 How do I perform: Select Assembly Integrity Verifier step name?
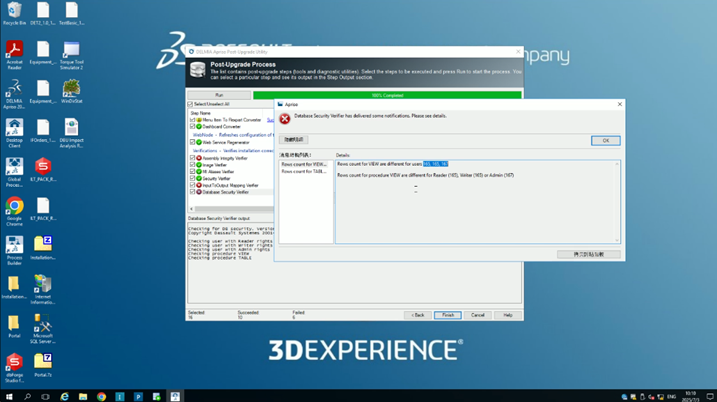[225, 158]
